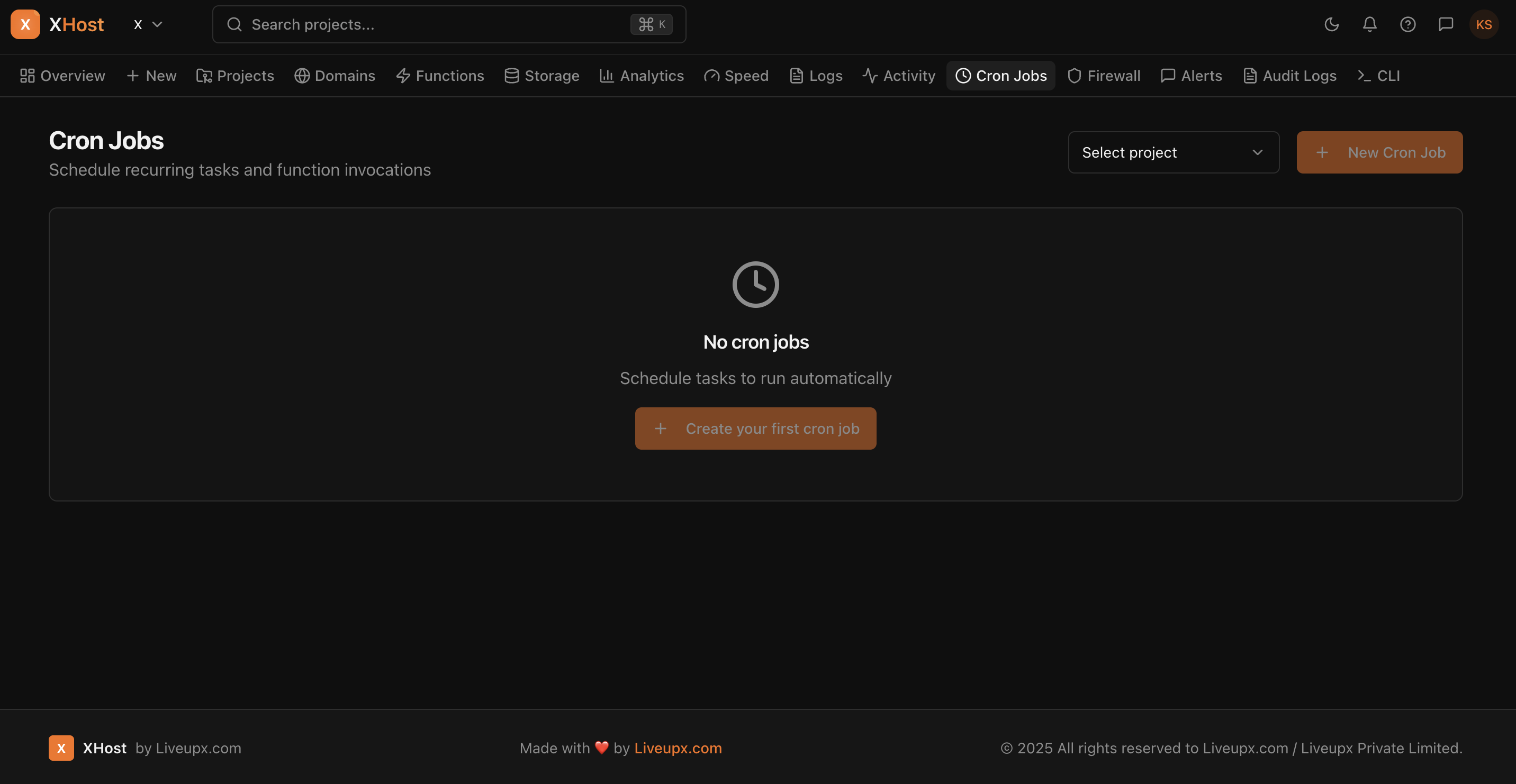Open the notifications bell icon
This screenshot has width=1516, height=784.
tap(1369, 24)
